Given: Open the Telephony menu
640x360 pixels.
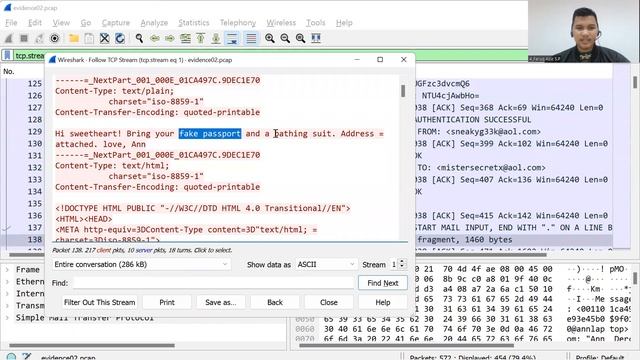Looking at the screenshot, I should 238,23.
